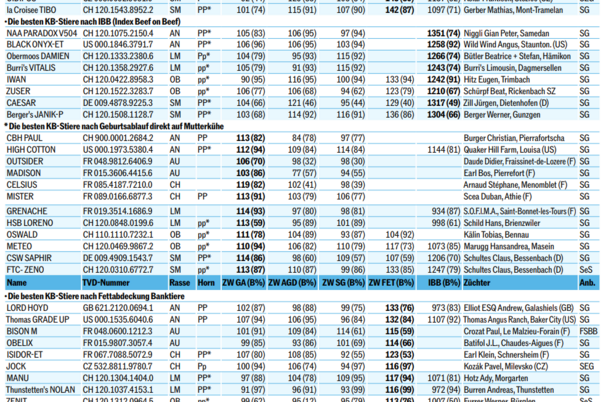Click the Rasse column header
Screen dimensions: 606x402
[180, 283]
